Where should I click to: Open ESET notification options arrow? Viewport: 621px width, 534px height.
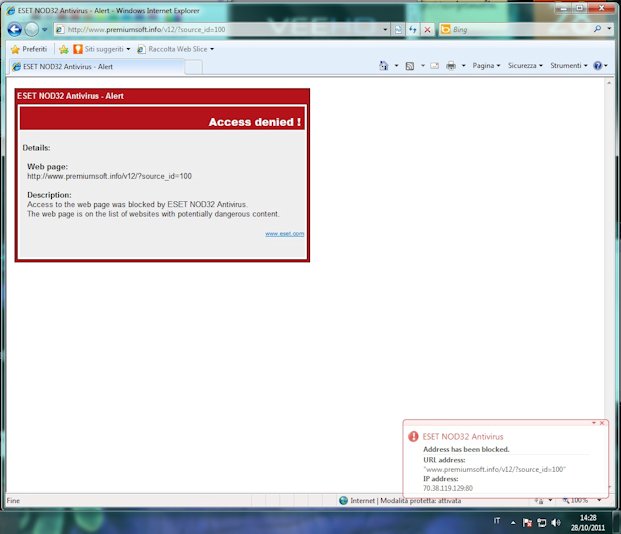594,423
